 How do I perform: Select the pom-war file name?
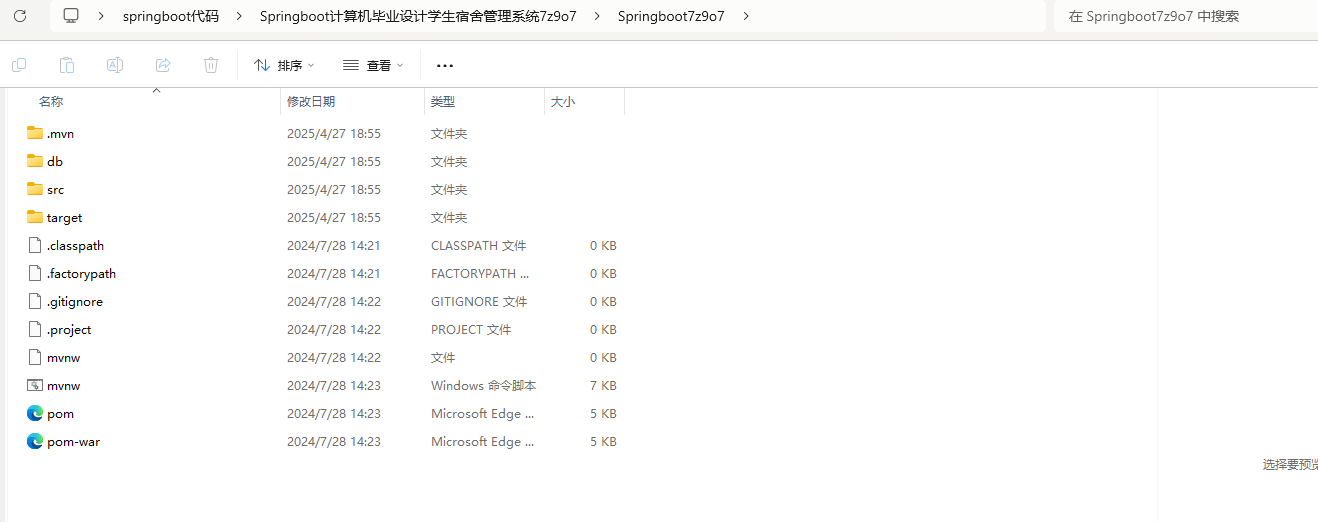73,441
